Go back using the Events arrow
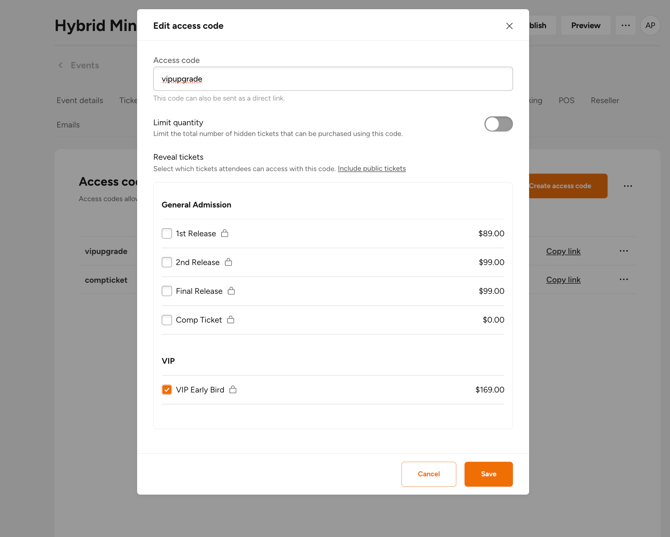Screen dimensions: 670x537 pyautogui.click(x=60, y=65)
